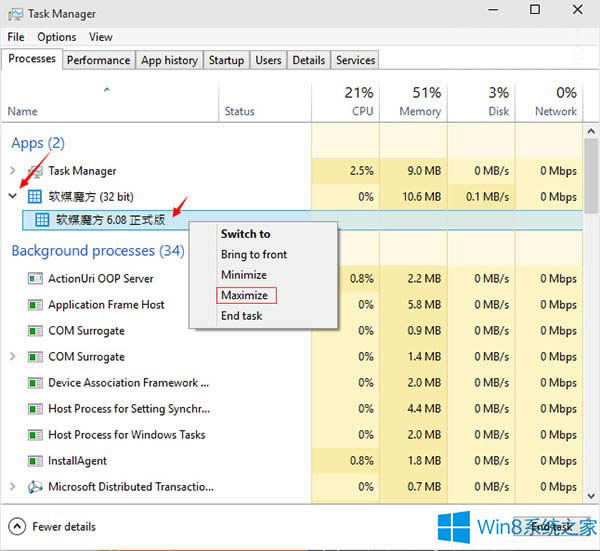Viewport: 600px width, 551px height.
Task: Click the 软媒魔方 (32 bit) app icon
Action: point(35,197)
